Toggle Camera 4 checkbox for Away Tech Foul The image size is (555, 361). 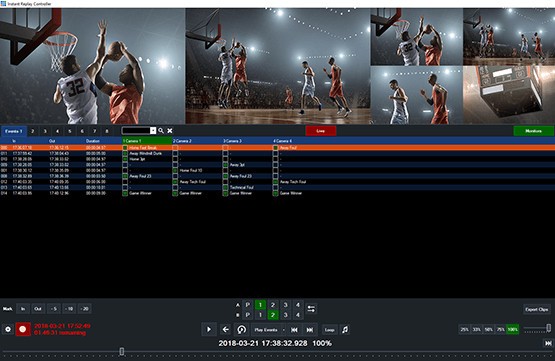click(275, 182)
